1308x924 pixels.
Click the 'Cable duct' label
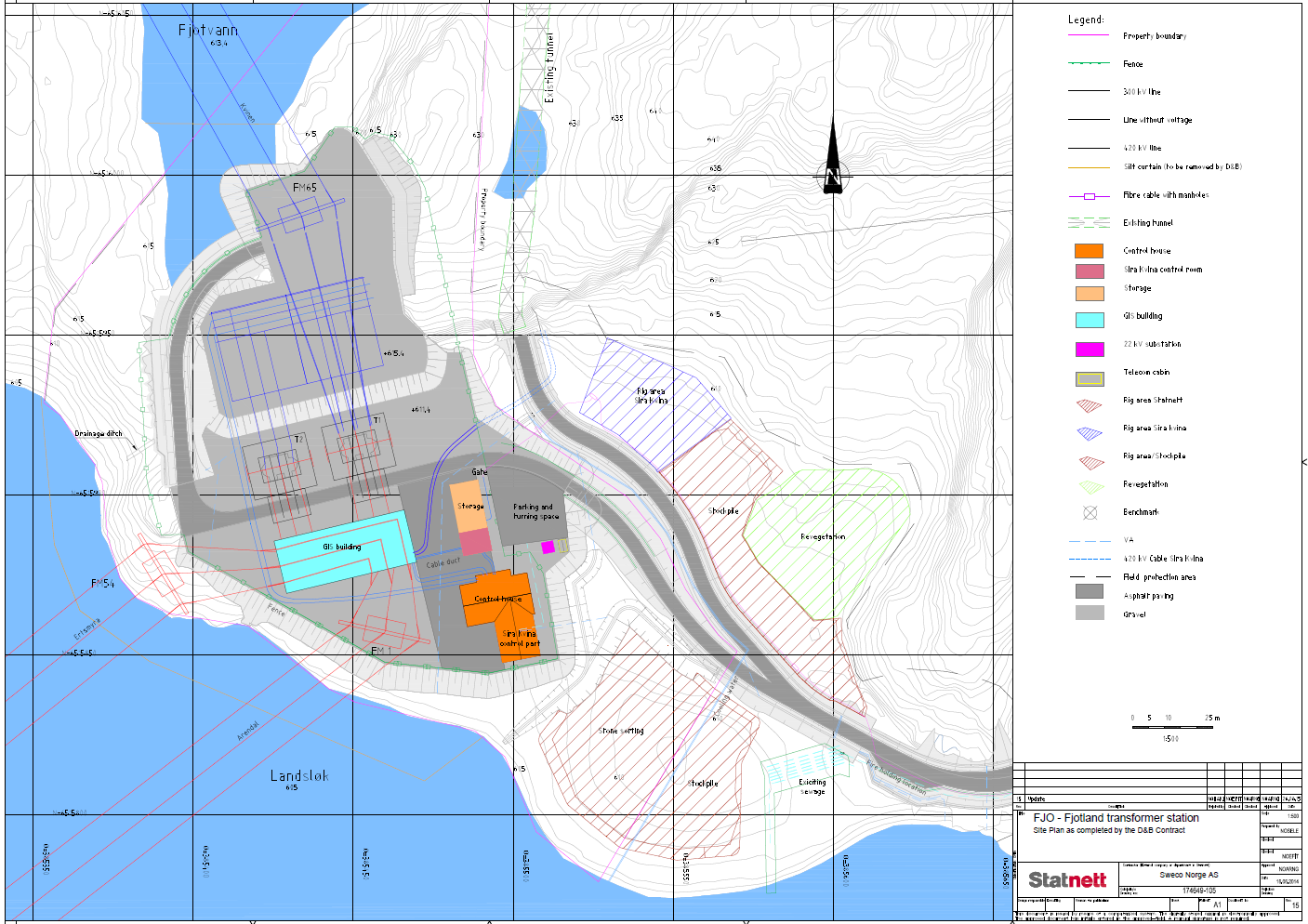click(443, 563)
